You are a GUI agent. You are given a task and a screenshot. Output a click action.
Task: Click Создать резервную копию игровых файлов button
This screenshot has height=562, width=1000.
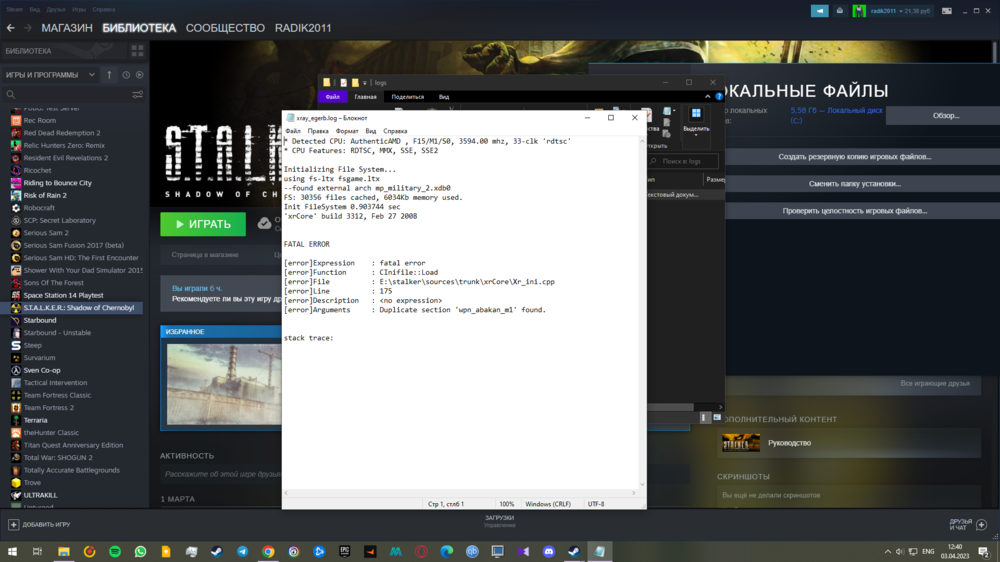855,156
